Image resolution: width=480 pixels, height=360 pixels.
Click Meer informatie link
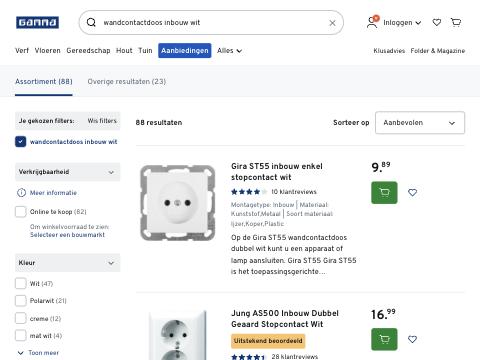click(x=53, y=193)
